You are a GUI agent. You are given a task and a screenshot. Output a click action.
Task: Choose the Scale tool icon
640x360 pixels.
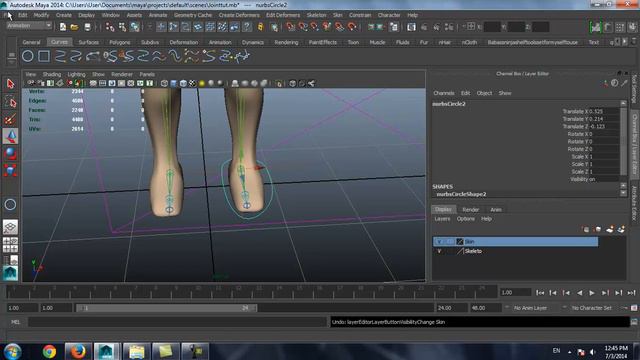coord(11,170)
